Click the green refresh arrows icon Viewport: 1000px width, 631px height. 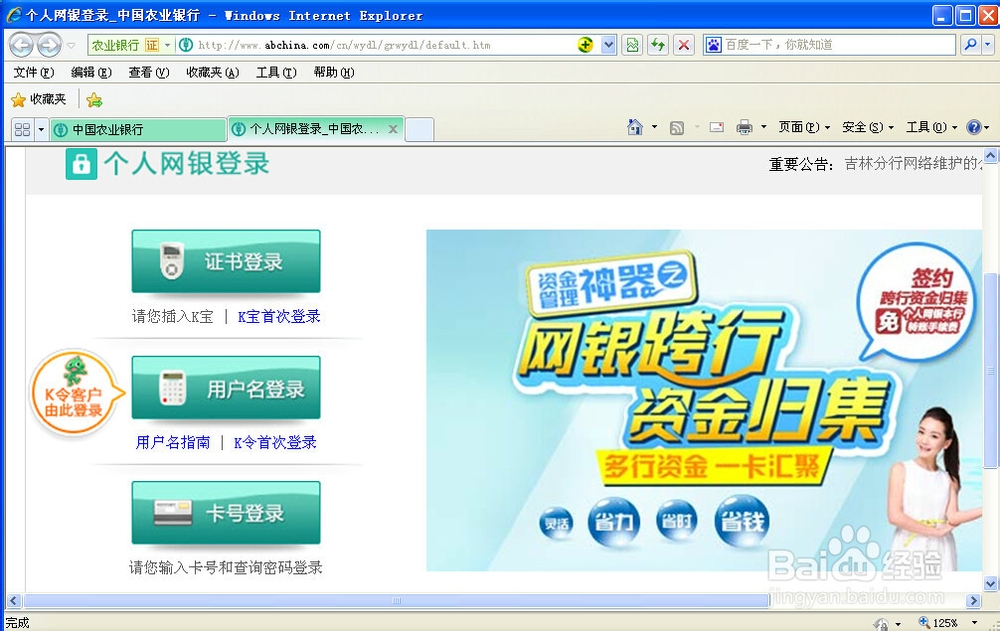coord(658,45)
